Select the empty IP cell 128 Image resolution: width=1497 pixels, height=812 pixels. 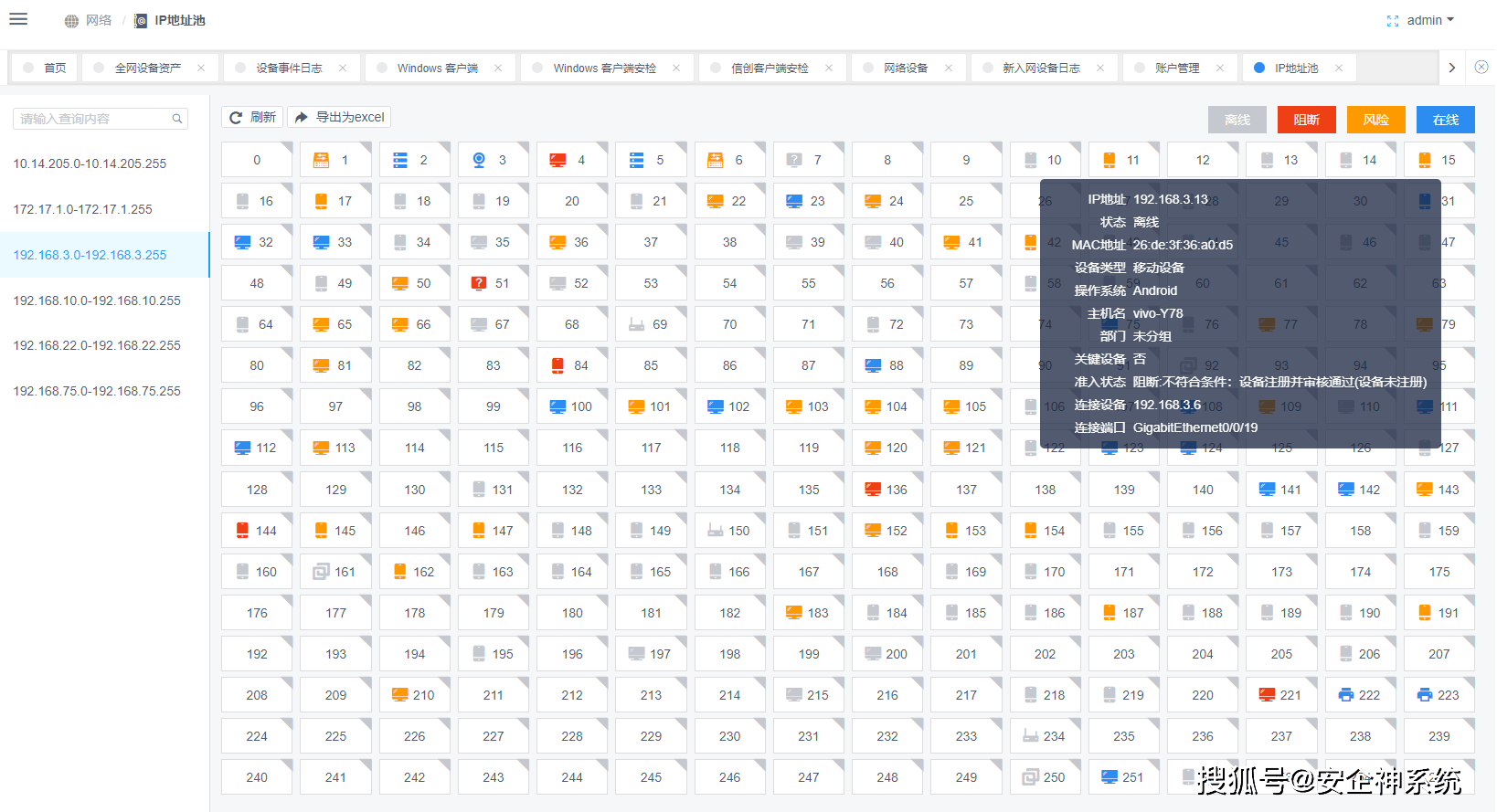[257, 490]
